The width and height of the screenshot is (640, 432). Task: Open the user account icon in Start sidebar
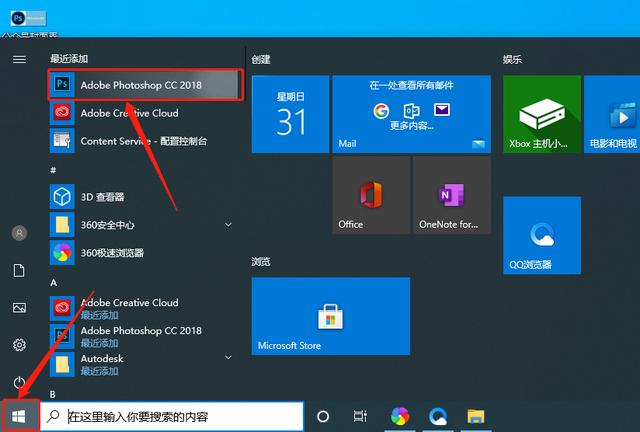[x=19, y=233]
